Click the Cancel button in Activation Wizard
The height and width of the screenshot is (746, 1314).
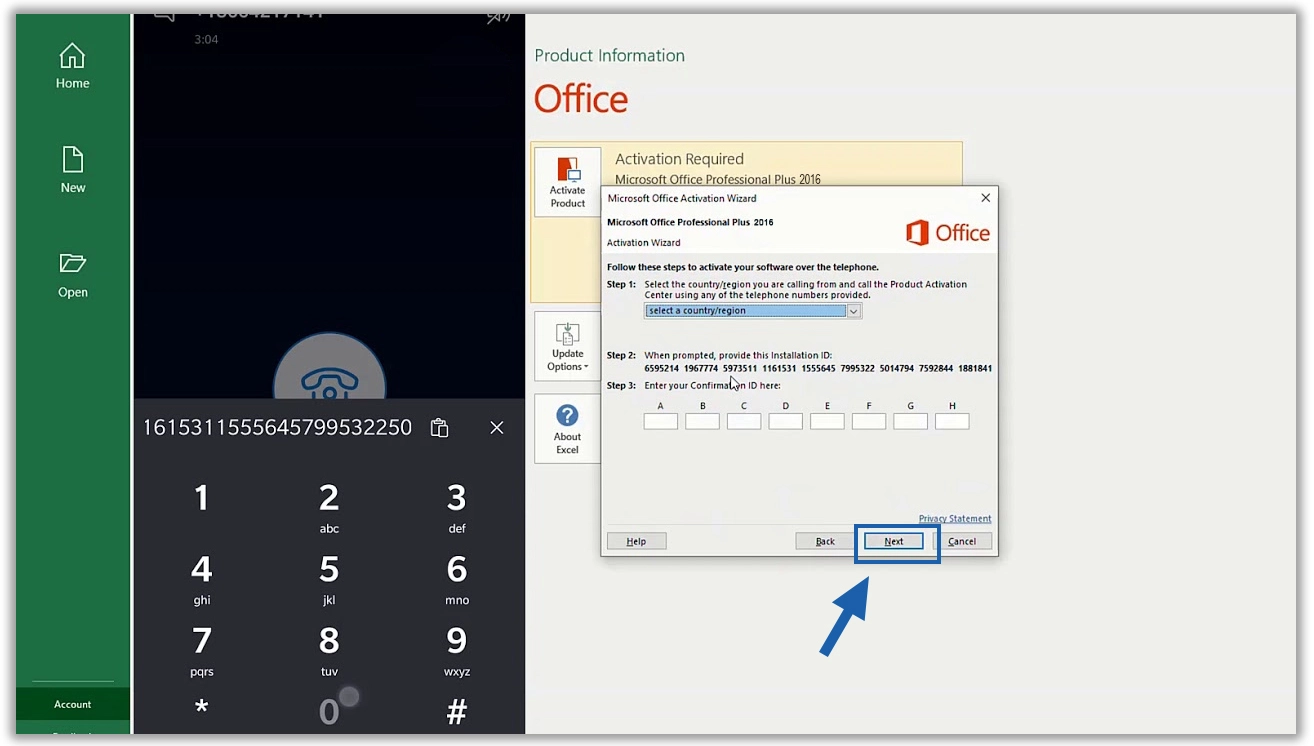962,541
